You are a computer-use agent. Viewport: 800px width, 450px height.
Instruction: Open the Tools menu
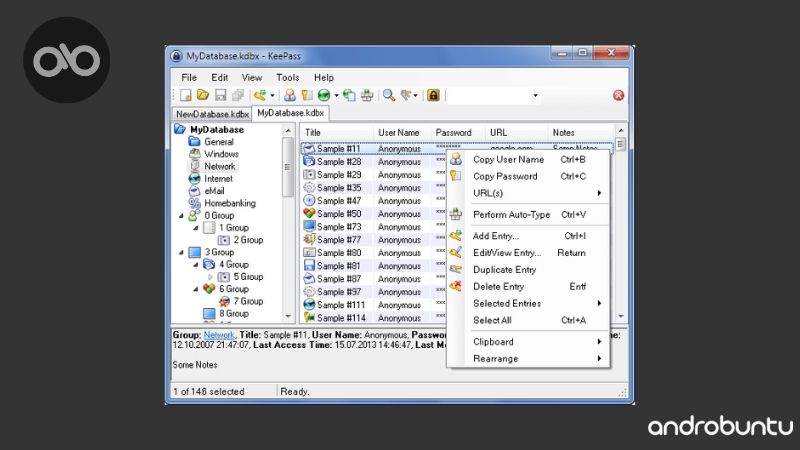coord(288,78)
